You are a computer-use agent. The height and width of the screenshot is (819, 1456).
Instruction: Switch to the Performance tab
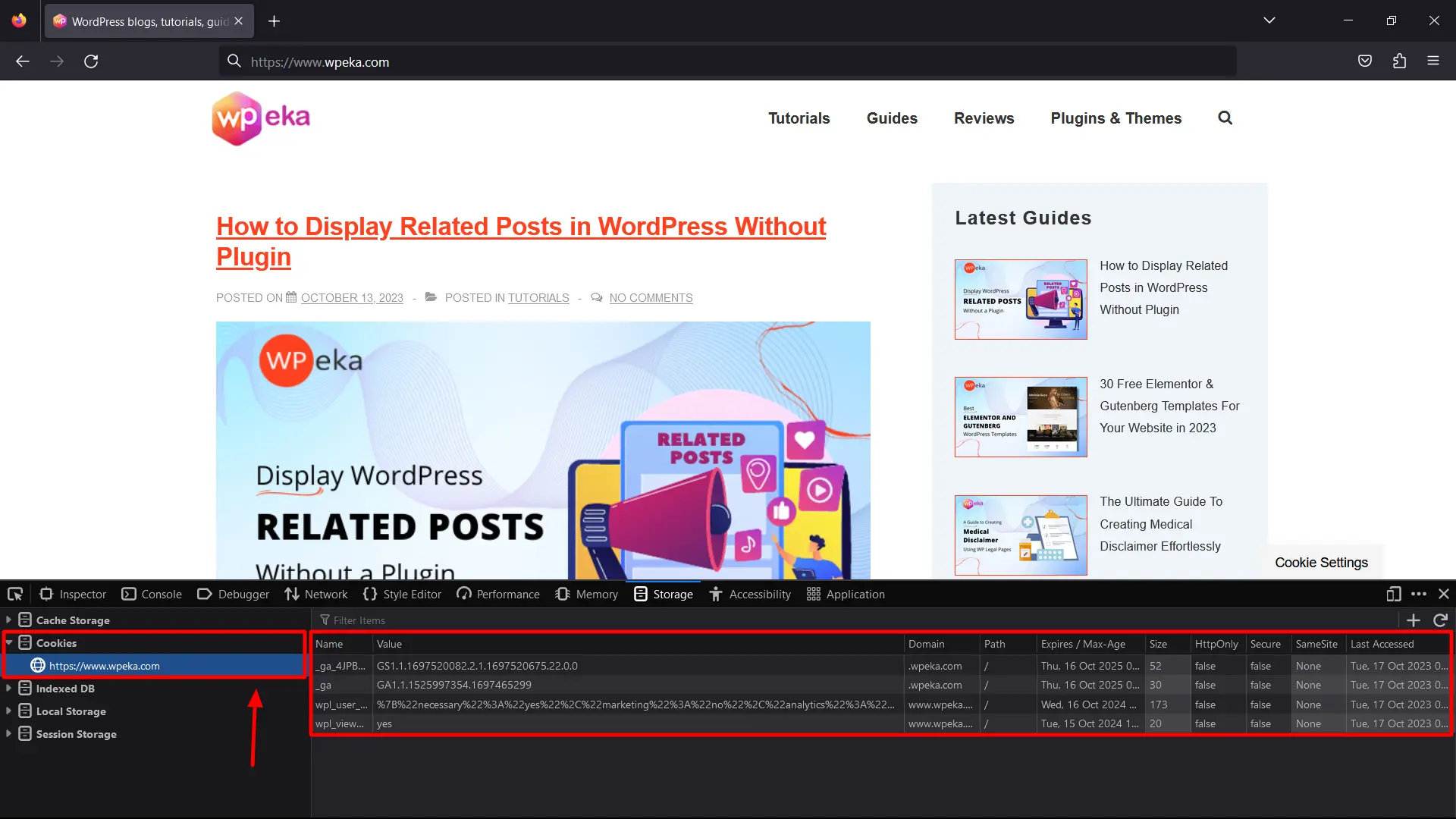(x=498, y=595)
